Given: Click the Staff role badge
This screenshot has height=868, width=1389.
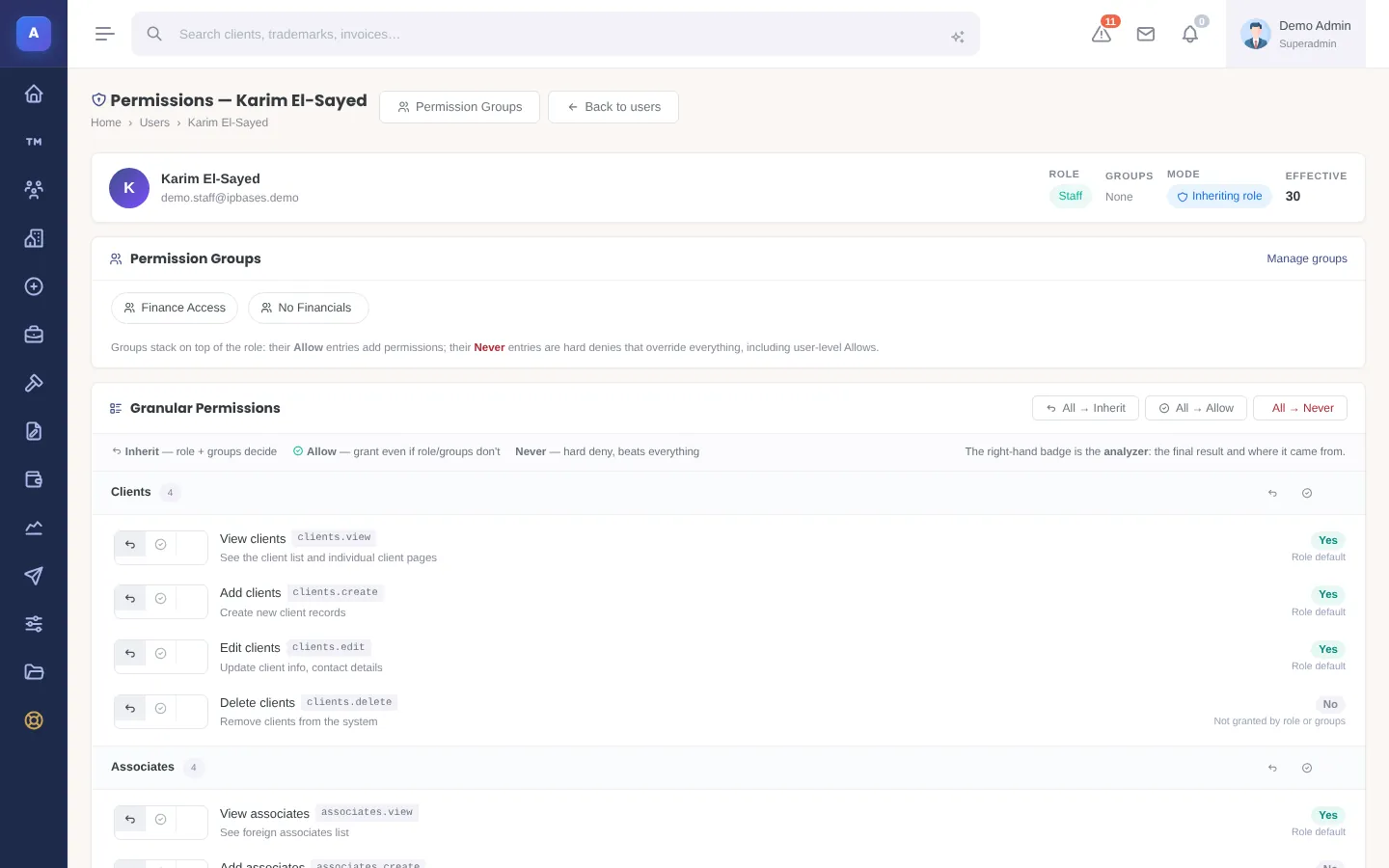Looking at the screenshot, I should click(x=1070, y=196).
